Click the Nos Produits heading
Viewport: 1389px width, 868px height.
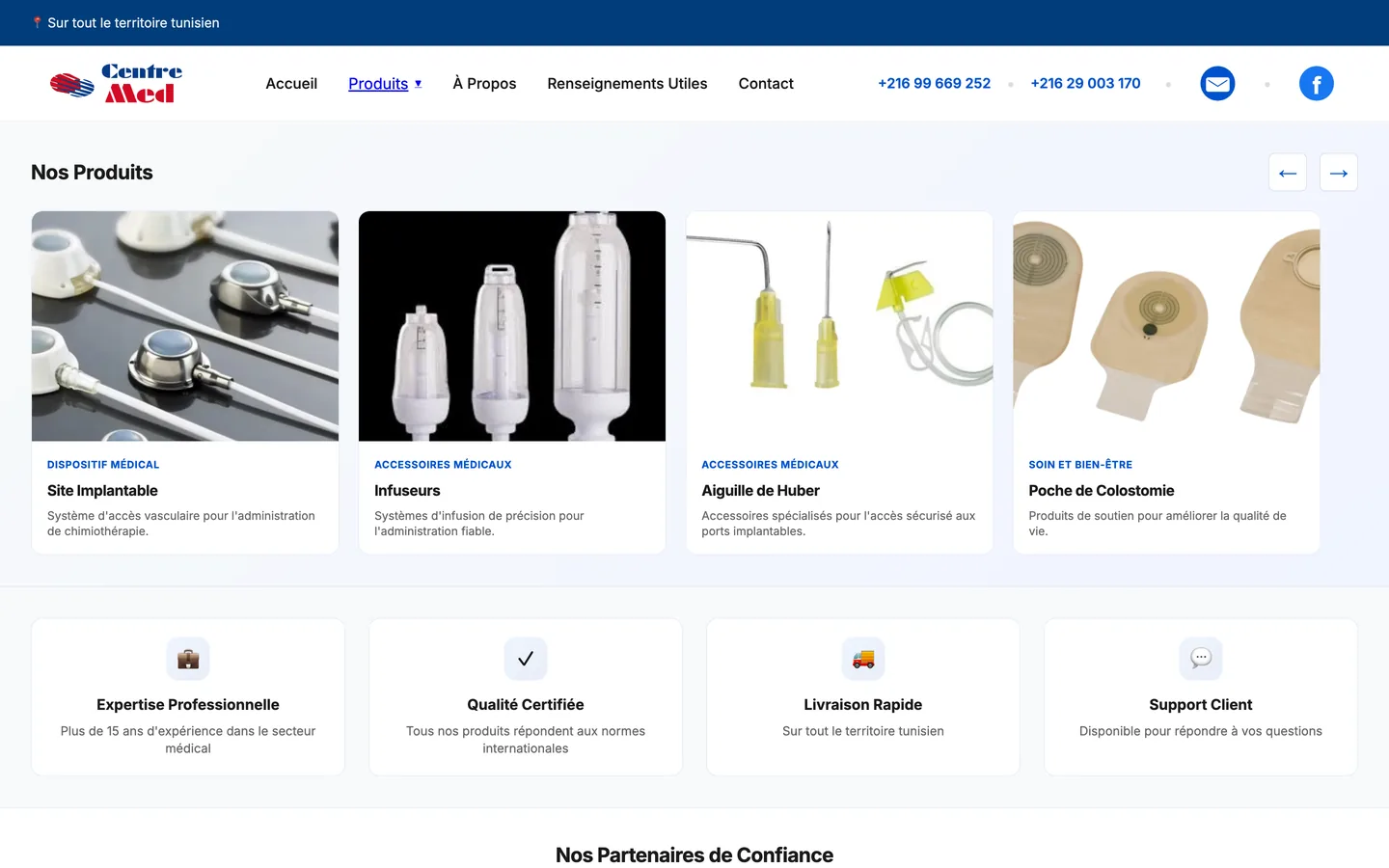pos(92,173)
